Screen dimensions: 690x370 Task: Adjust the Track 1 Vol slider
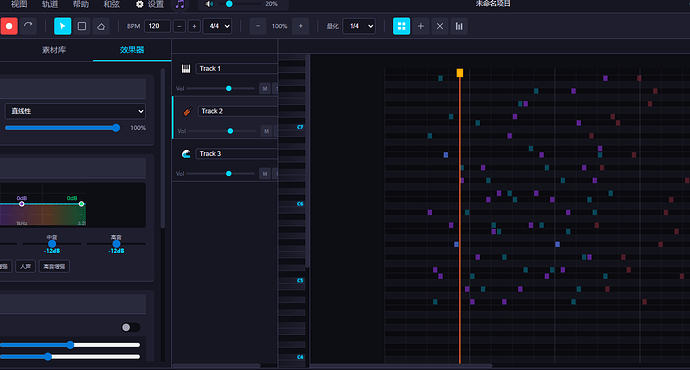[x=221, y=88]
